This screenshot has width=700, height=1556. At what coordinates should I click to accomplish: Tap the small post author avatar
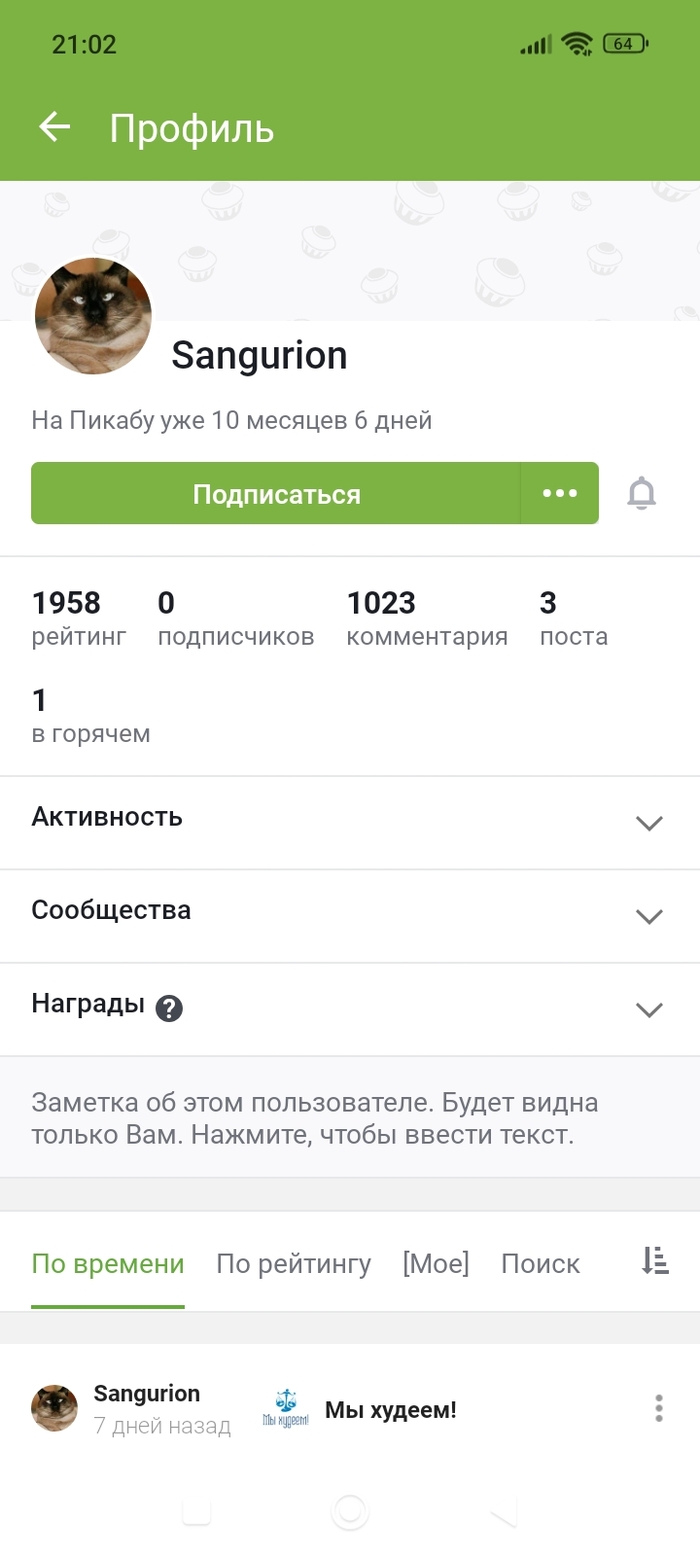click(54, 1408)
